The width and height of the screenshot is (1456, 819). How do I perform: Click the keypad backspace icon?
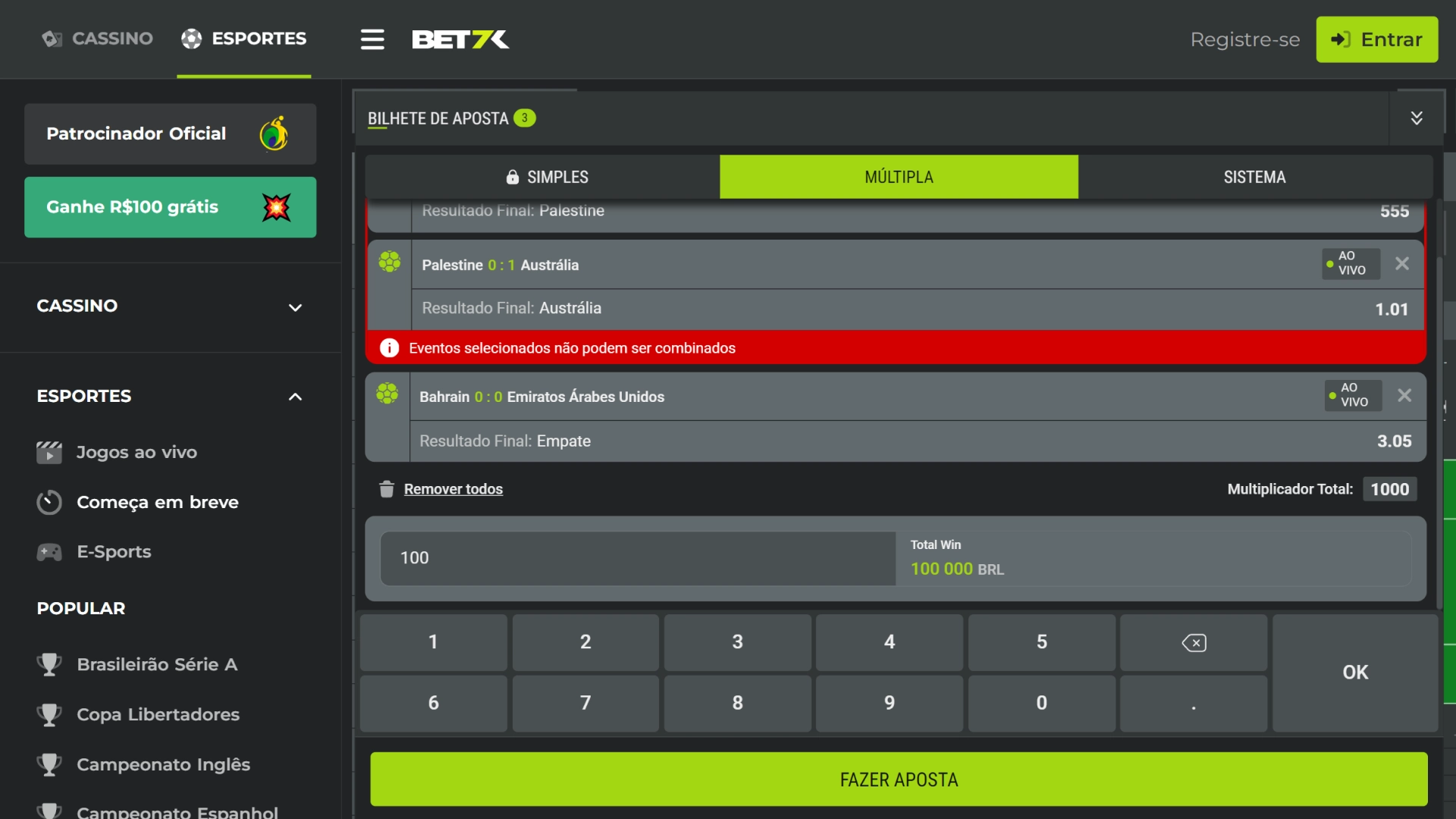(x=1194, y=643)
